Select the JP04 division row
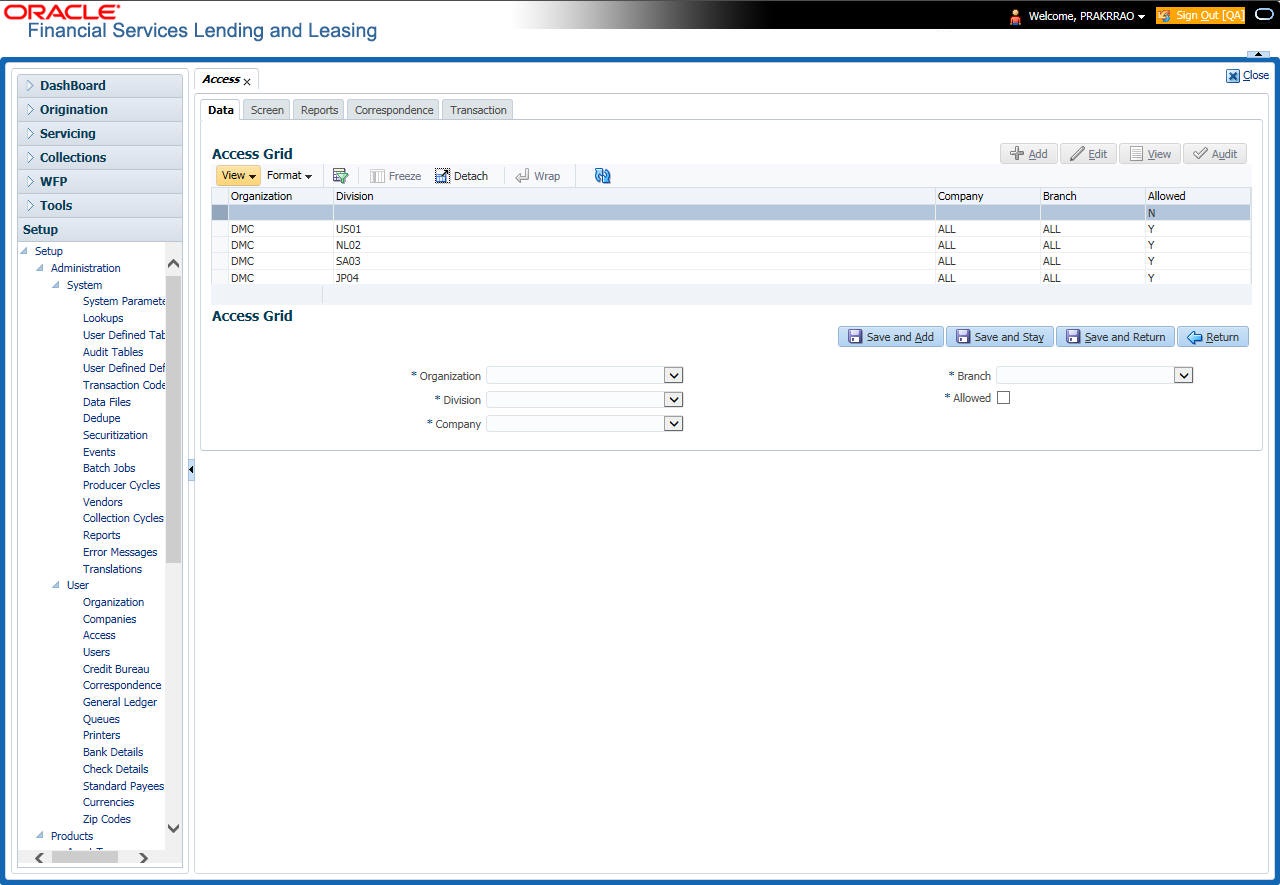 [x=731, y=278]
